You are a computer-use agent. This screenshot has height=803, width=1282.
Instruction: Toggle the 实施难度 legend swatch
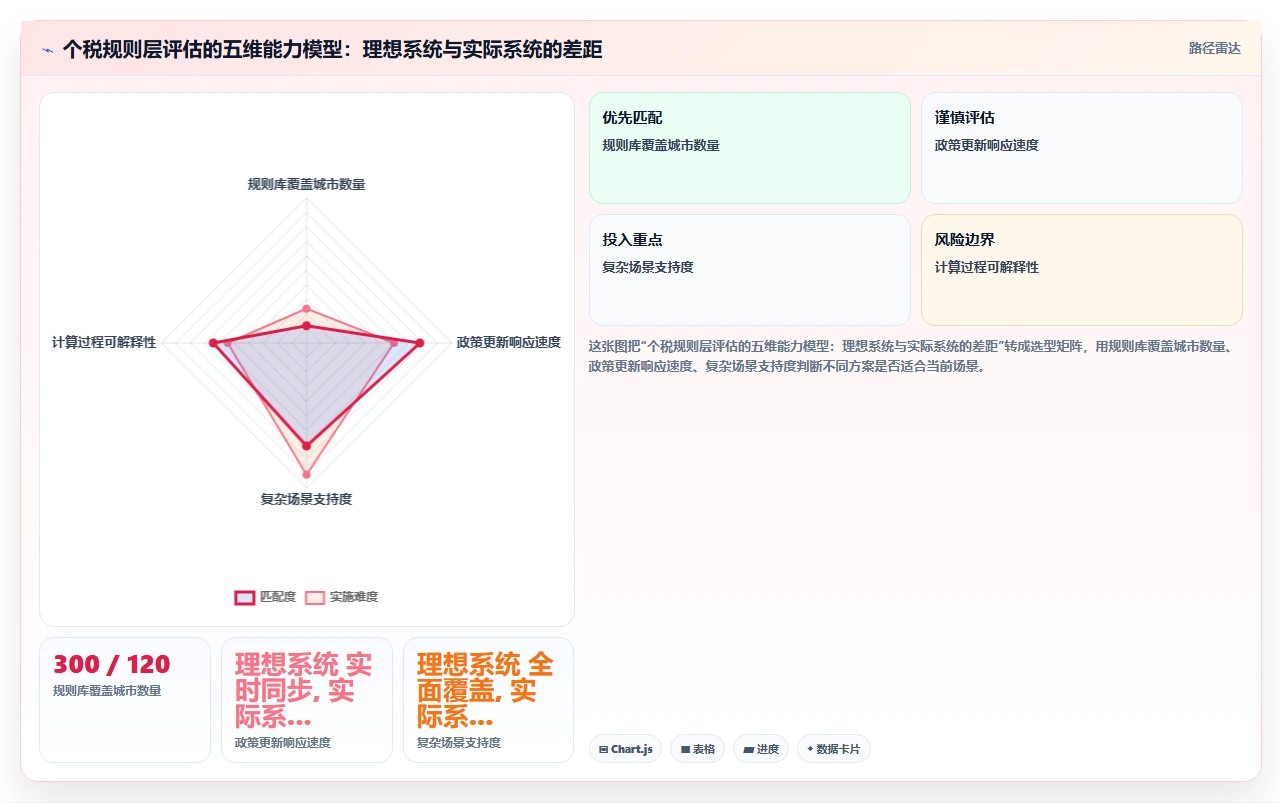click(x=315, y=597)
